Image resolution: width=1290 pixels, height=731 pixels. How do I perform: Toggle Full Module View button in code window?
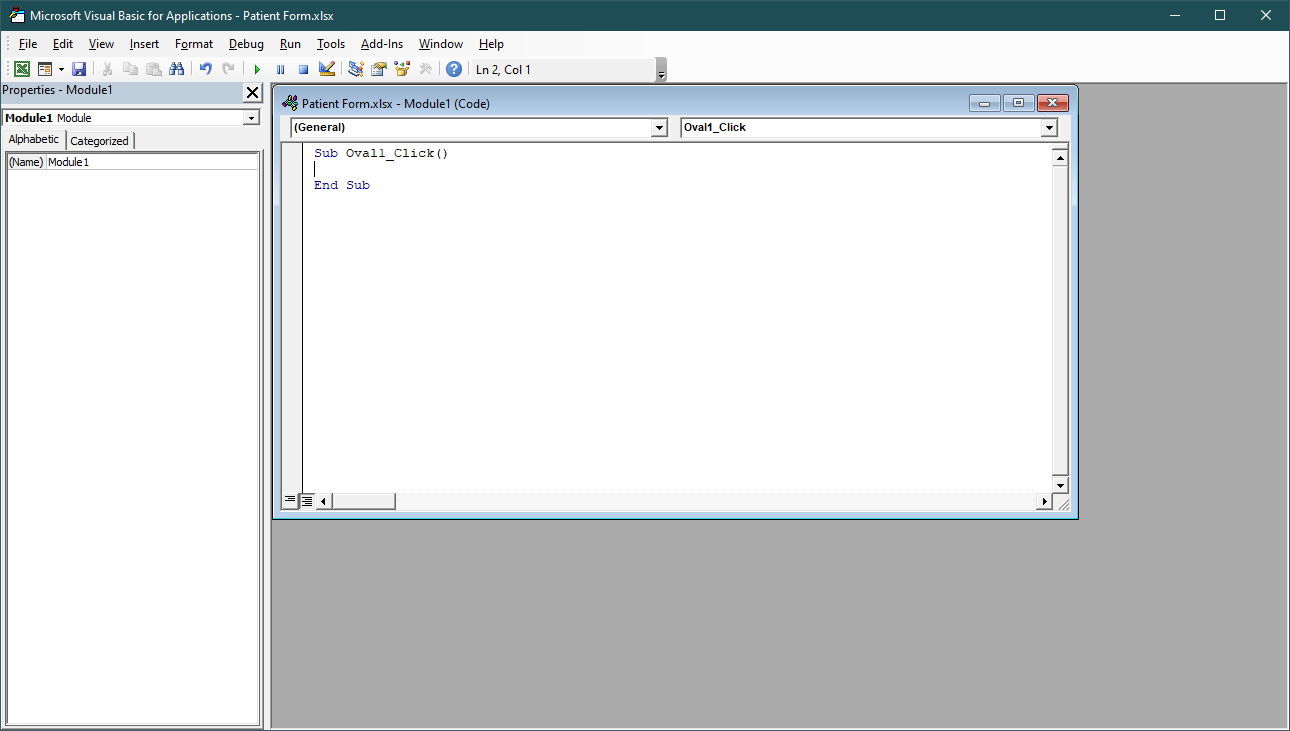[x=306, y=501]
